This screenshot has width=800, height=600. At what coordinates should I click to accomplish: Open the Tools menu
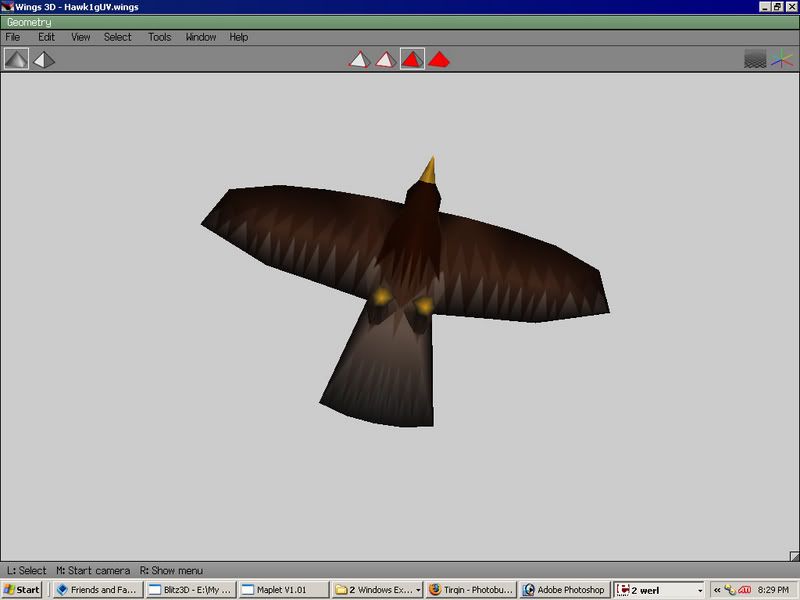pos(159,37)
